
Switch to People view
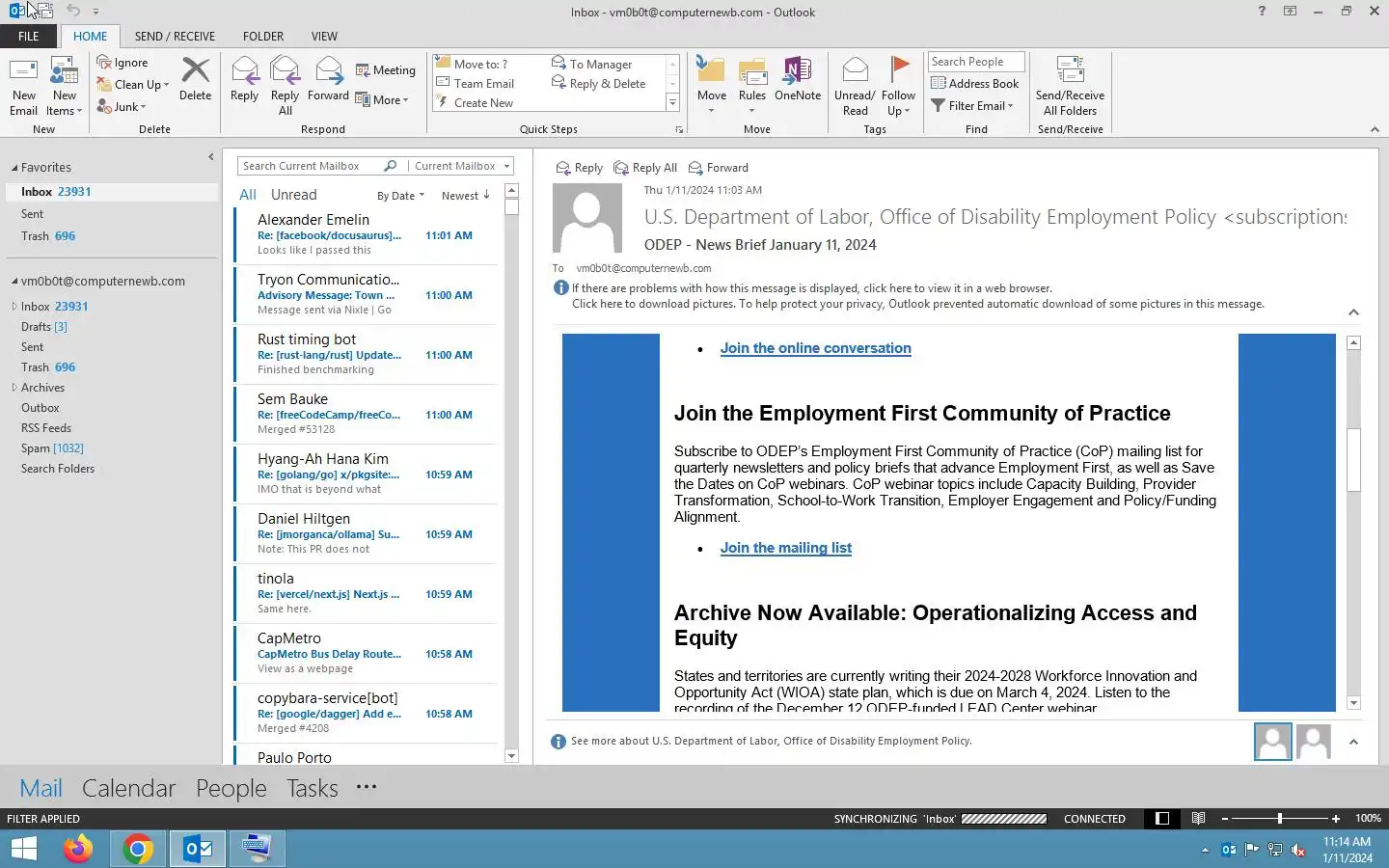pos(231,788)
